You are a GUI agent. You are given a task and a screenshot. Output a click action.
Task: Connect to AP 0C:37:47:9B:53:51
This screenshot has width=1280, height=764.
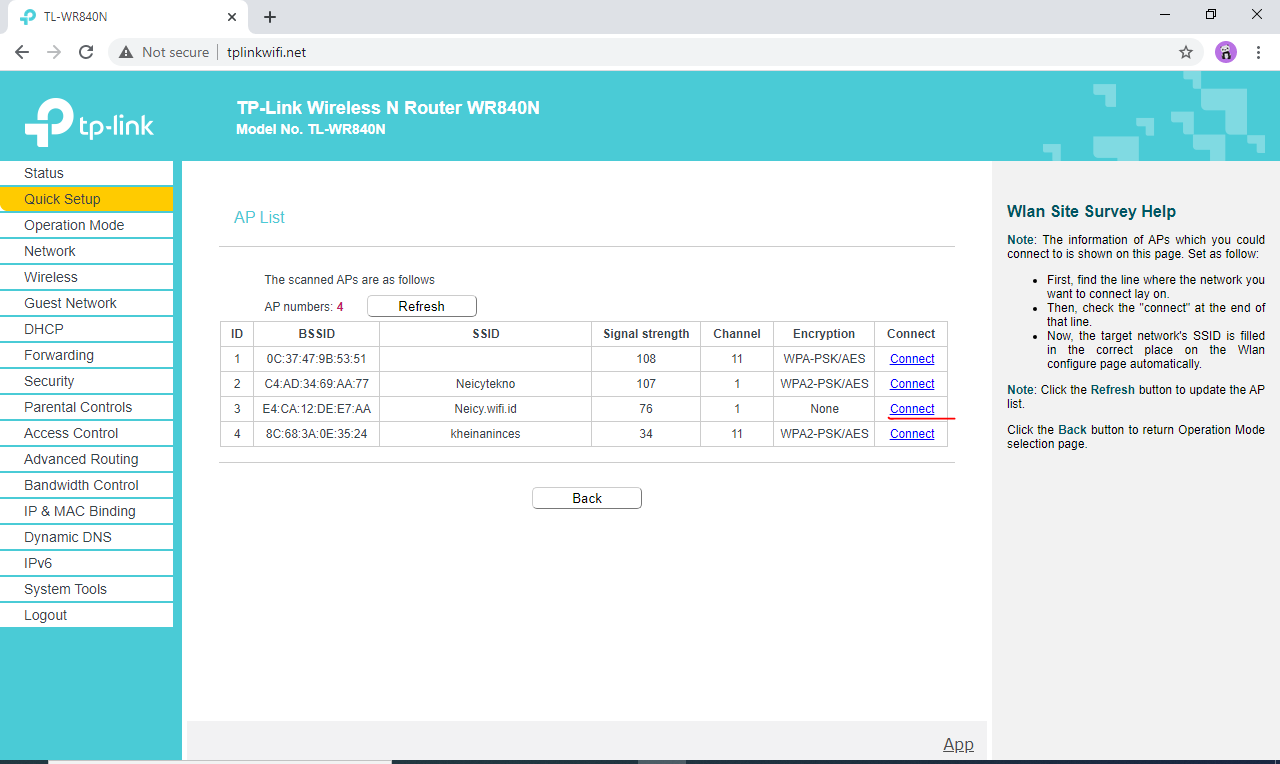pyautogui.click(x=912, y=359)
